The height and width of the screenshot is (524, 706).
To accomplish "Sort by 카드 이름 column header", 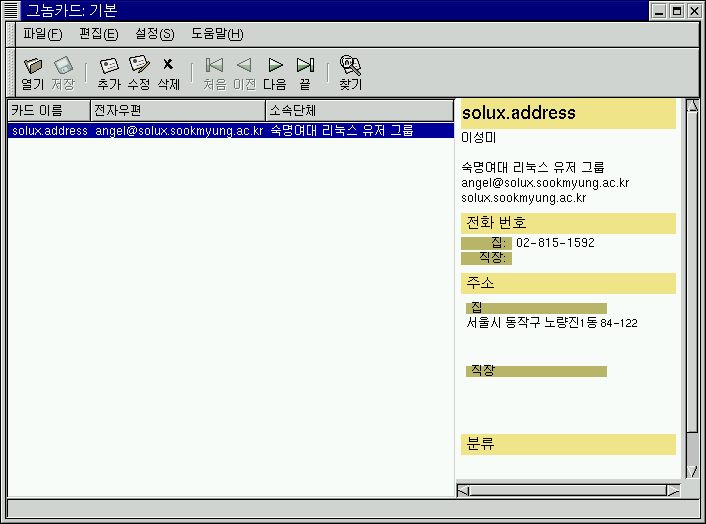I will tap(49, 111).
